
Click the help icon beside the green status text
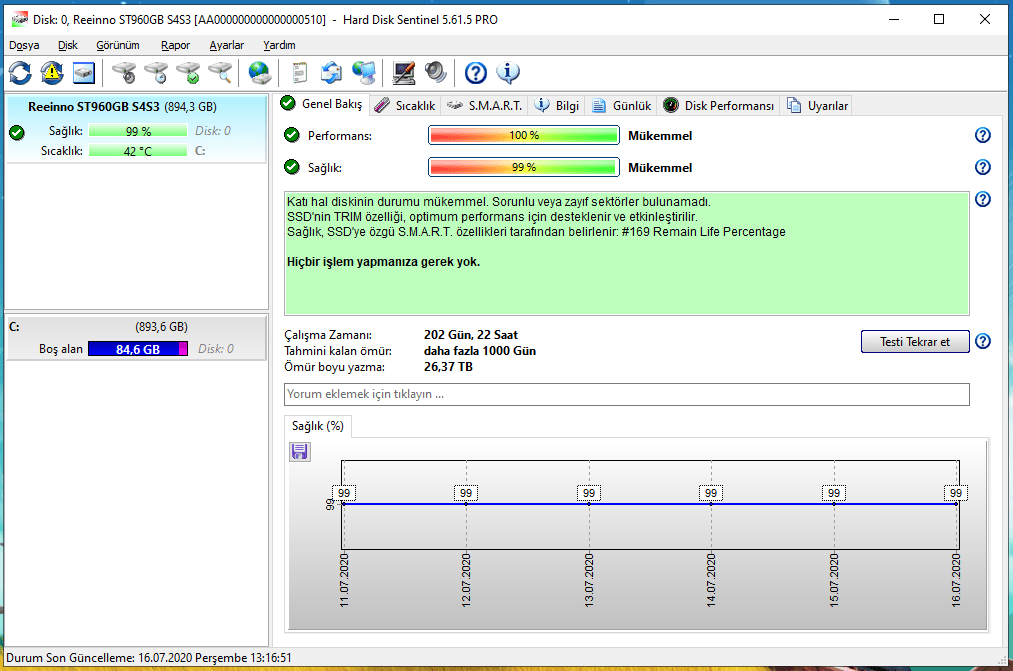pyautogui.click(x=983, y=199)
